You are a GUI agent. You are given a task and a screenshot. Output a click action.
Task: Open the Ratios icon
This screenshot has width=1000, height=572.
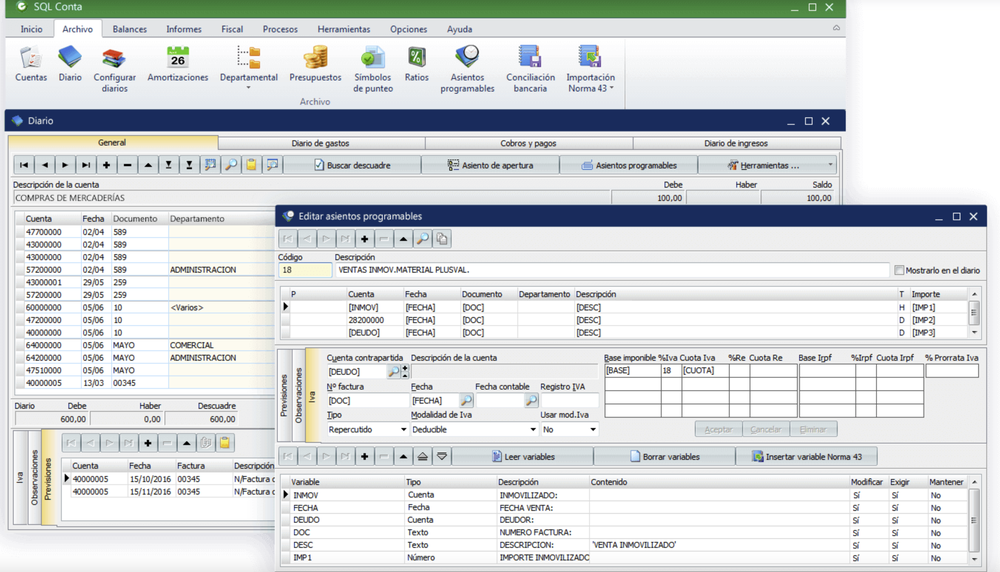point(416,64)
